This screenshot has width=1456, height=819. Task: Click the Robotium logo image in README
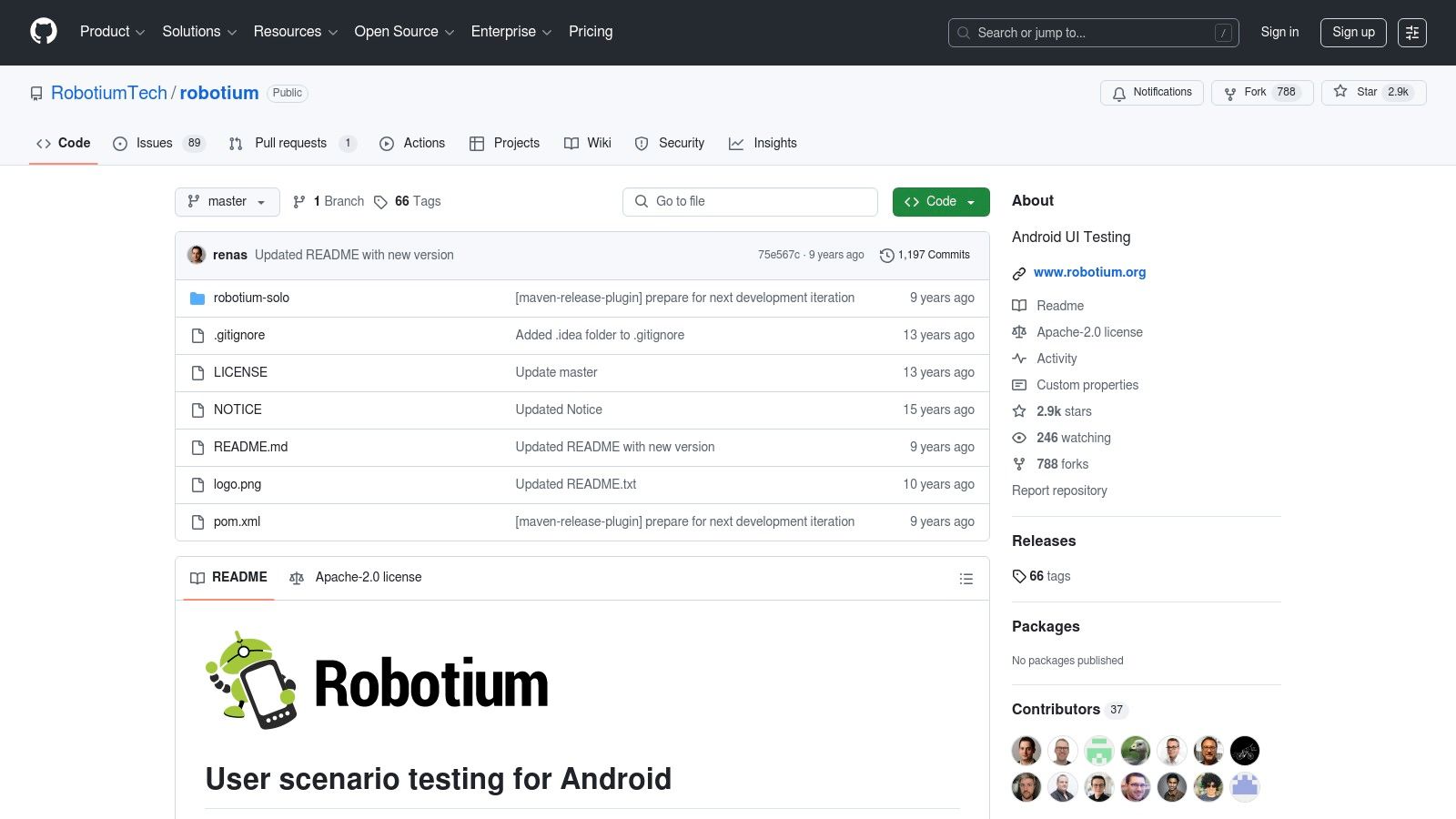click(377, 681)
